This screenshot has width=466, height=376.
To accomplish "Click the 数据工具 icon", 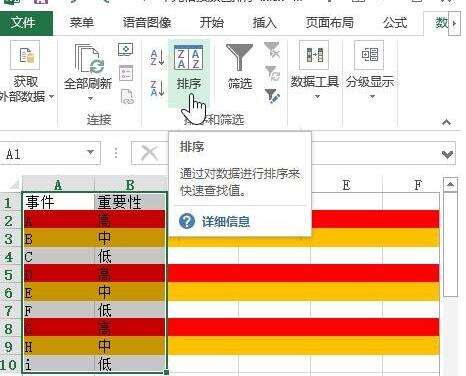I will 314,55.
